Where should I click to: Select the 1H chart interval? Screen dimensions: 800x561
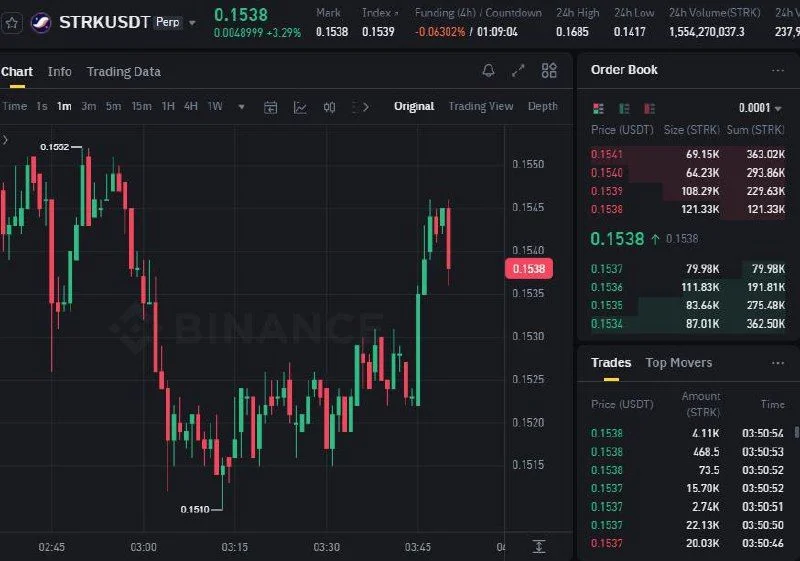pyautogui.click(x=168, y=106)
